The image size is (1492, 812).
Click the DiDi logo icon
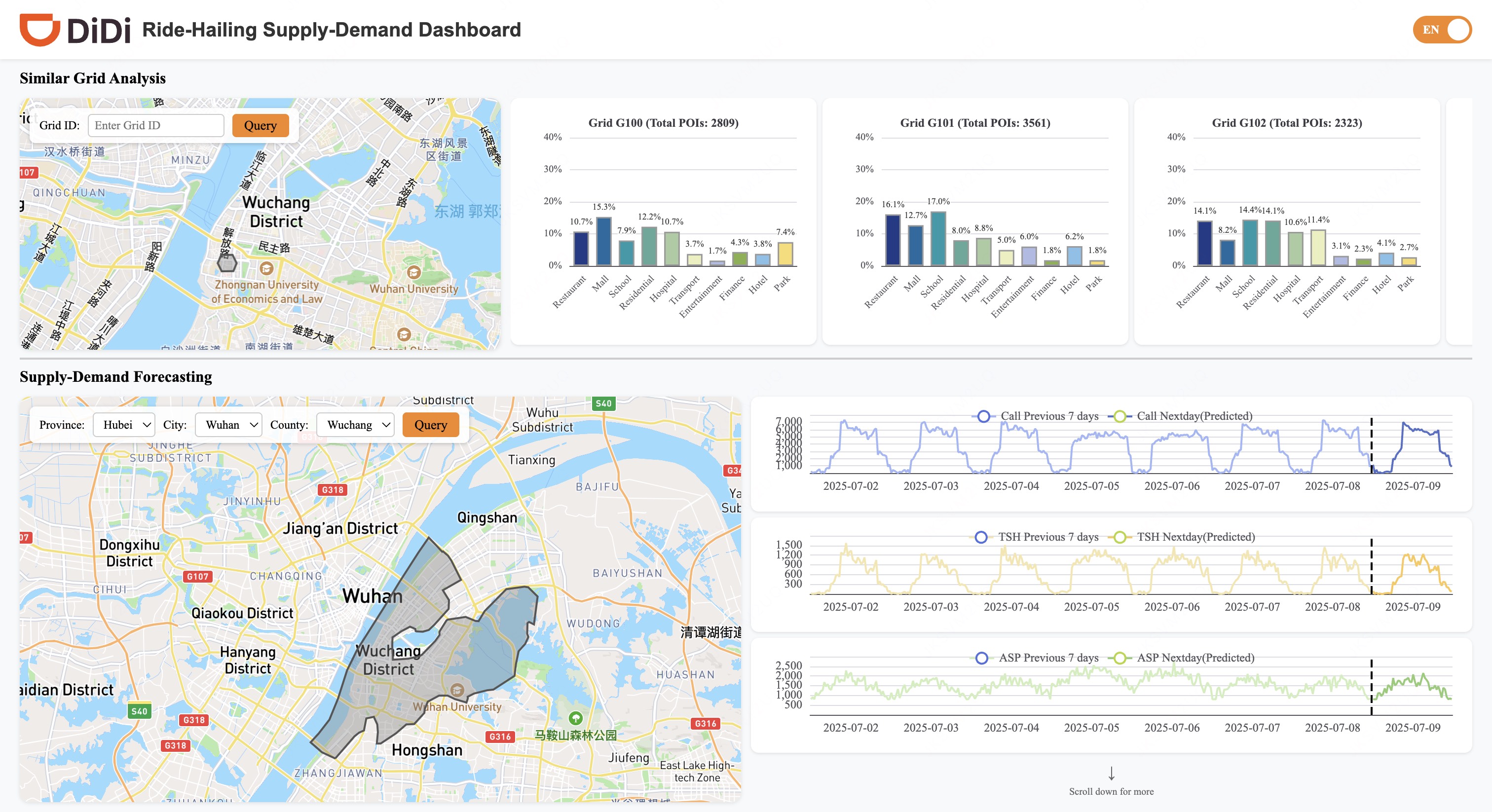click(x=39, y=29)
